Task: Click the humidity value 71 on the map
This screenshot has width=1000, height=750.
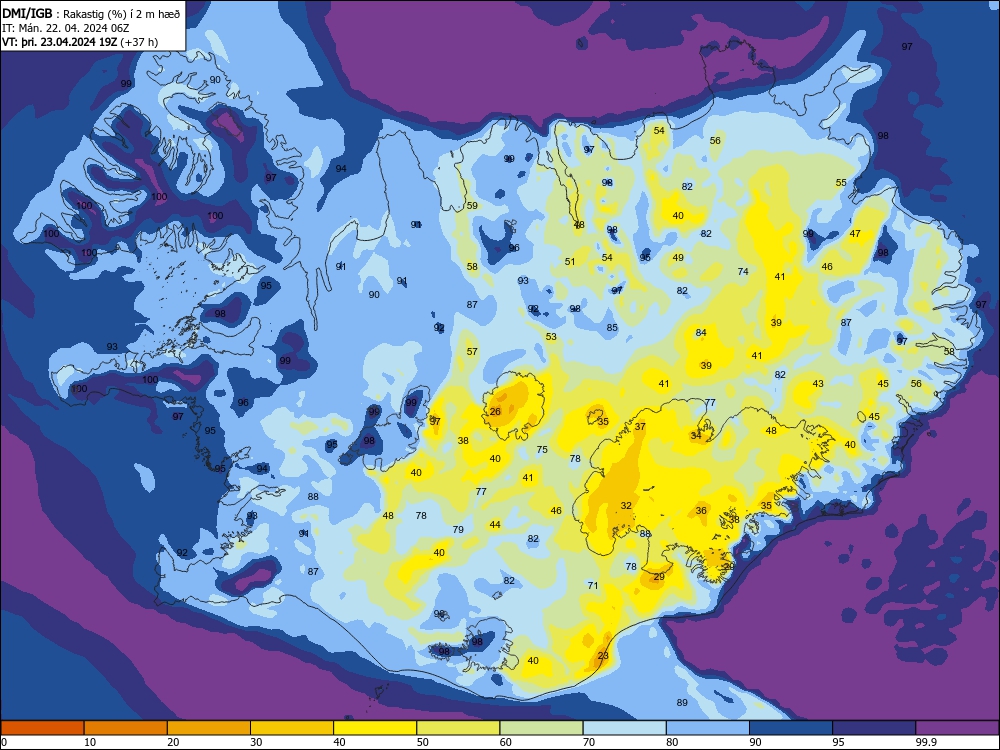Action: point(593,585)
